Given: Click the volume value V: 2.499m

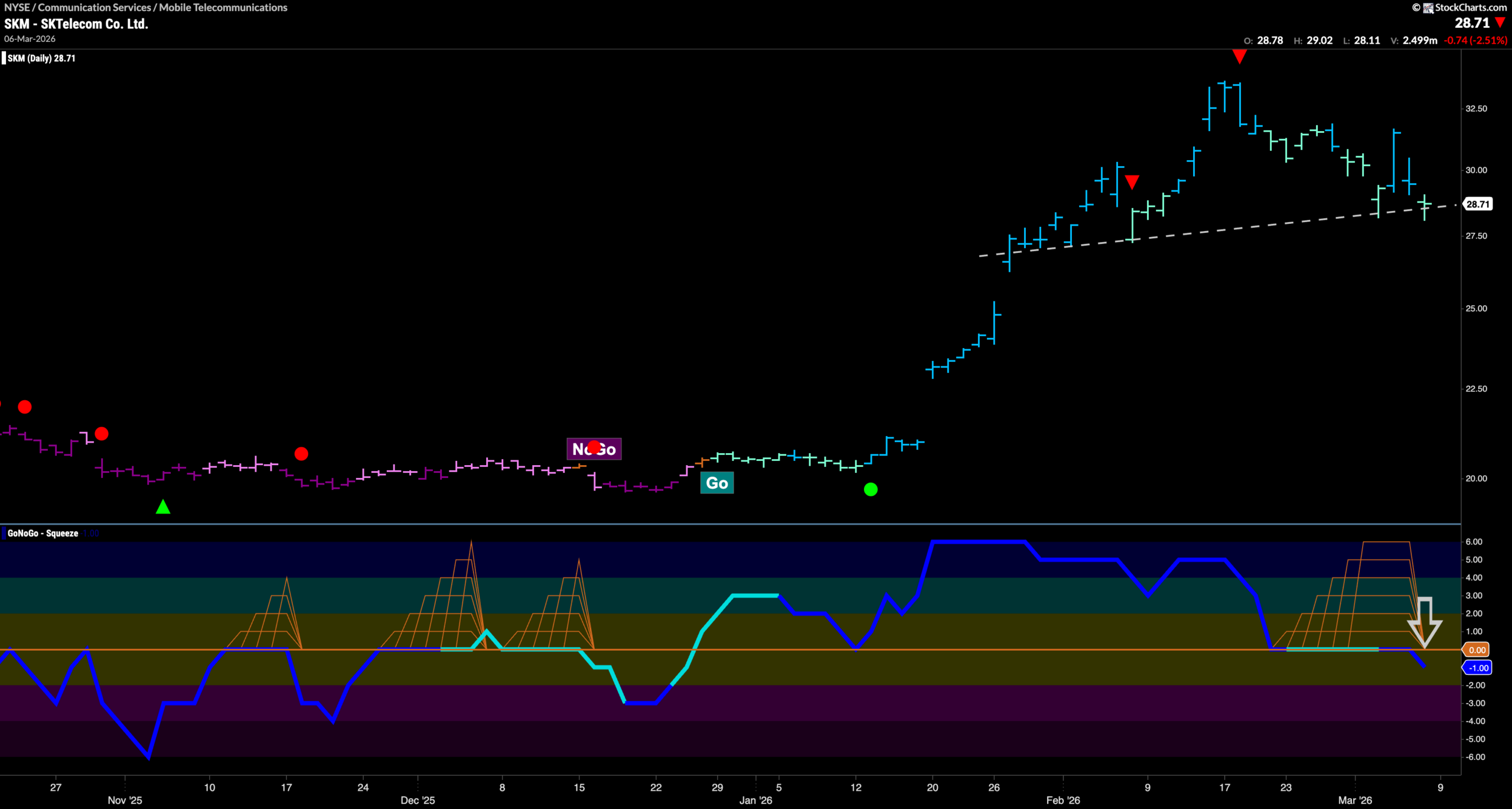Looking at the screenshot, I should tap(1414, 40).
